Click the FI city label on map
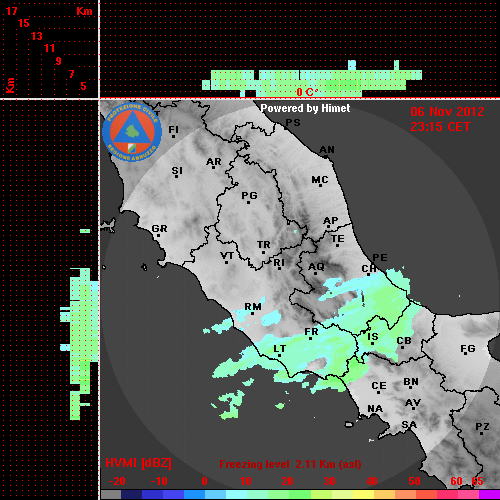Image resolution: width=500 pixels, height=500 pixels. (174, 129)
